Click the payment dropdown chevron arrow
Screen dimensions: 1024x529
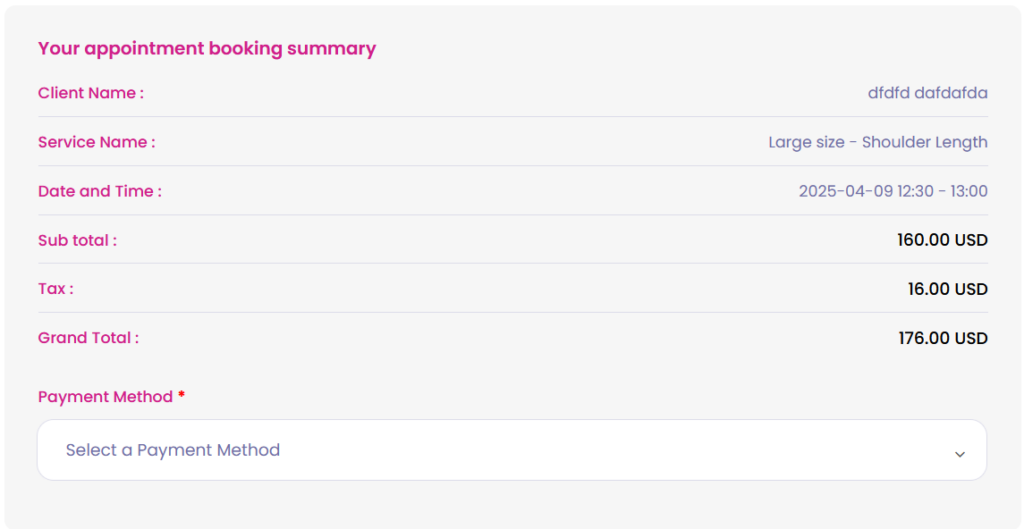point(959,454)
